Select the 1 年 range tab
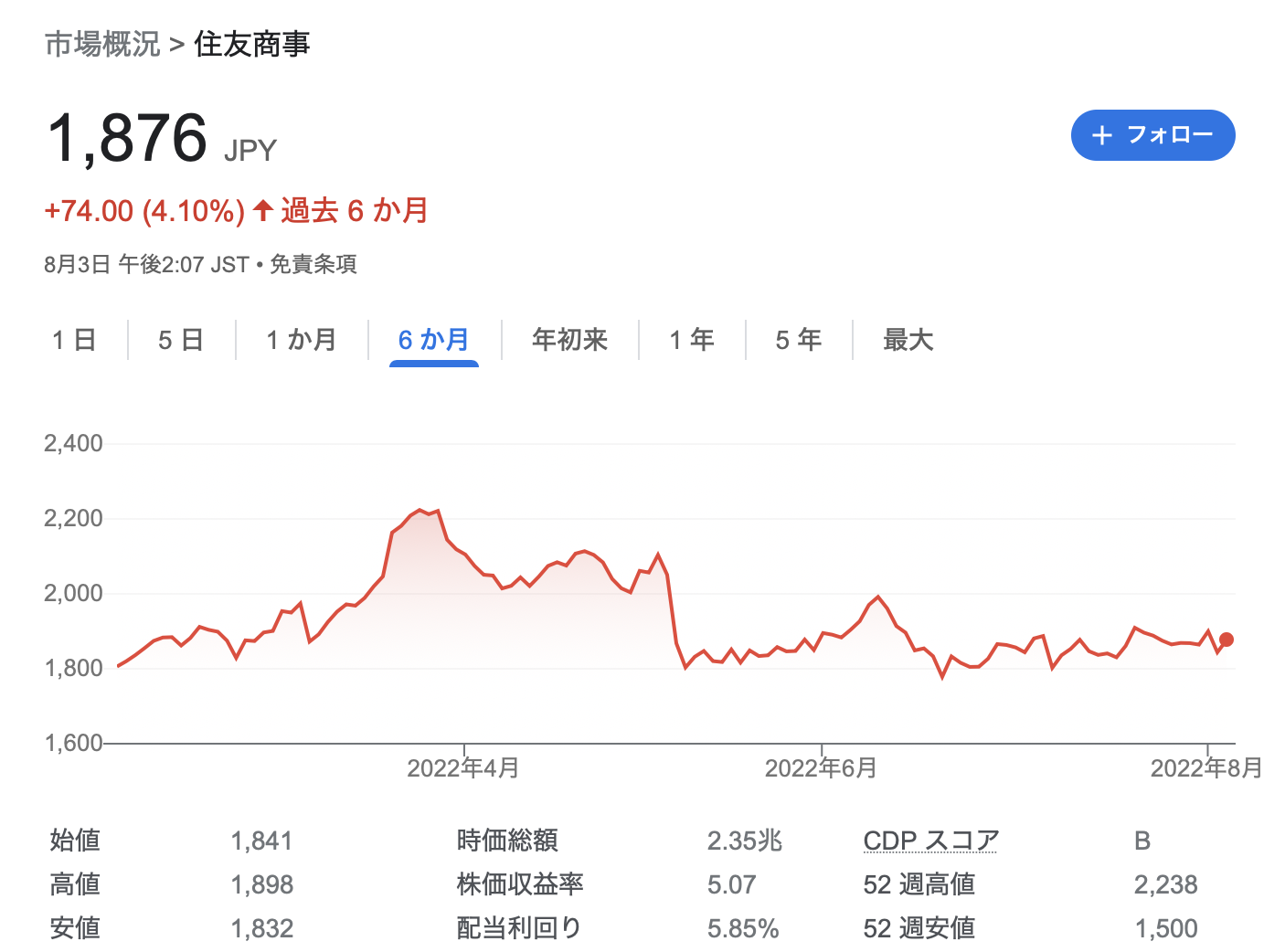 pos(692,340)
